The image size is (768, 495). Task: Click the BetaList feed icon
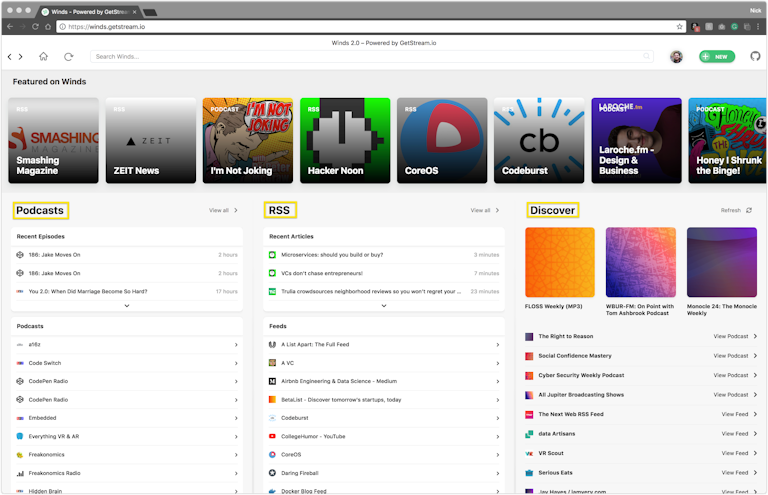tap(272, 400)
